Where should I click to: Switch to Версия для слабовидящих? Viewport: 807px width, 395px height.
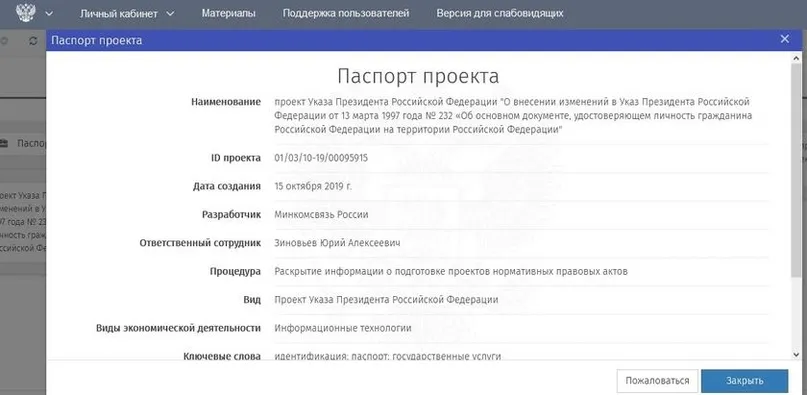point(500,13)
